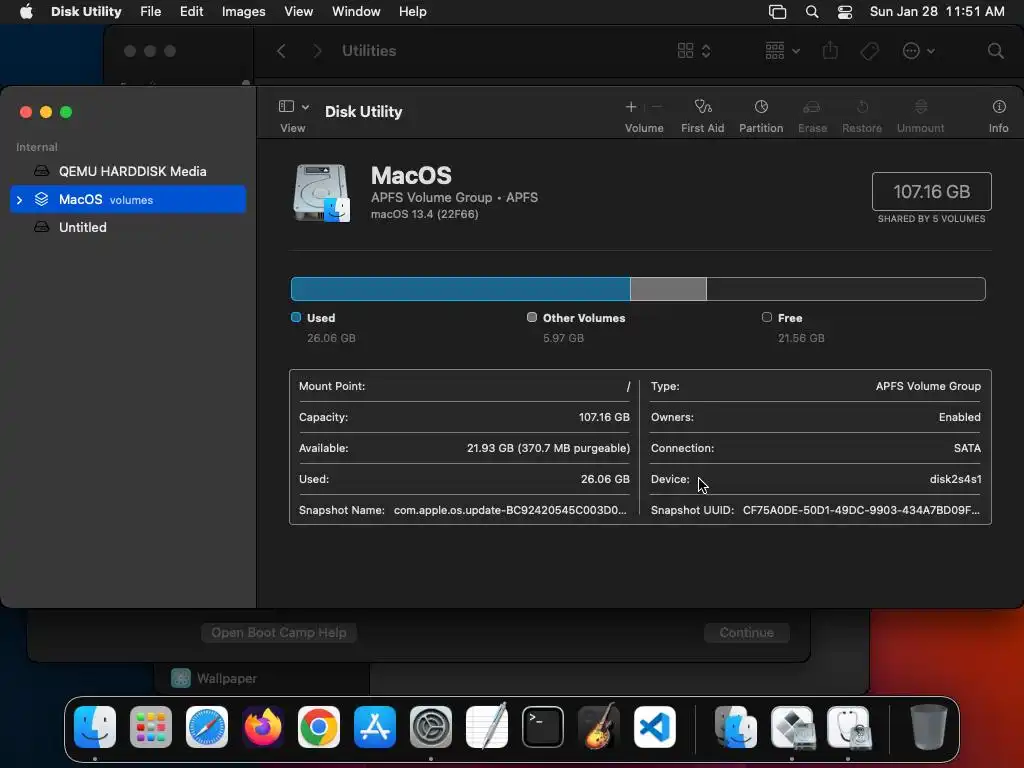Click the Free space bar segment

[846, 289]
